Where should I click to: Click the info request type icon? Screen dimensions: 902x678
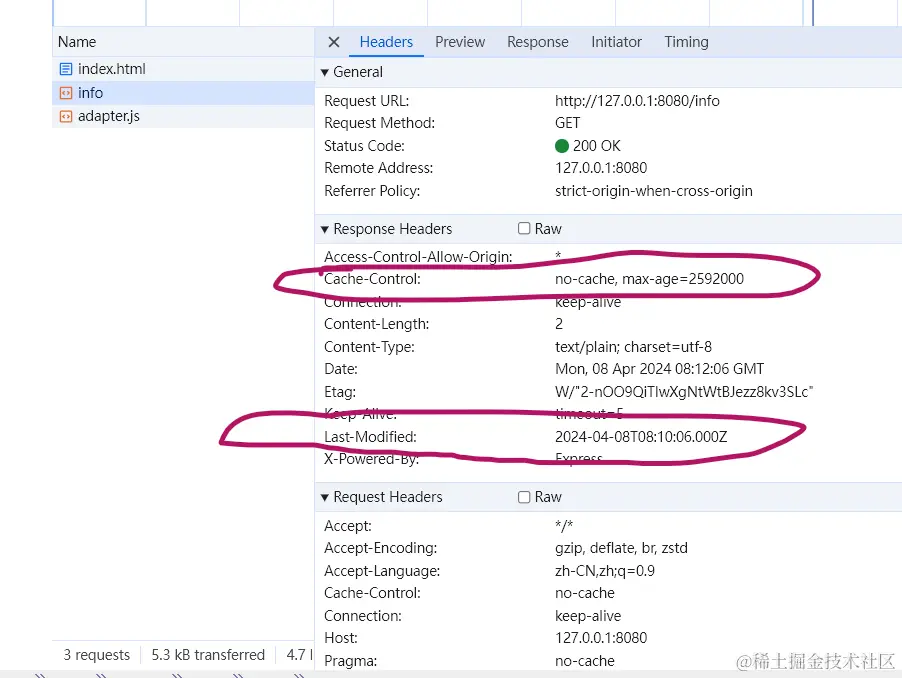coord(66,93)
